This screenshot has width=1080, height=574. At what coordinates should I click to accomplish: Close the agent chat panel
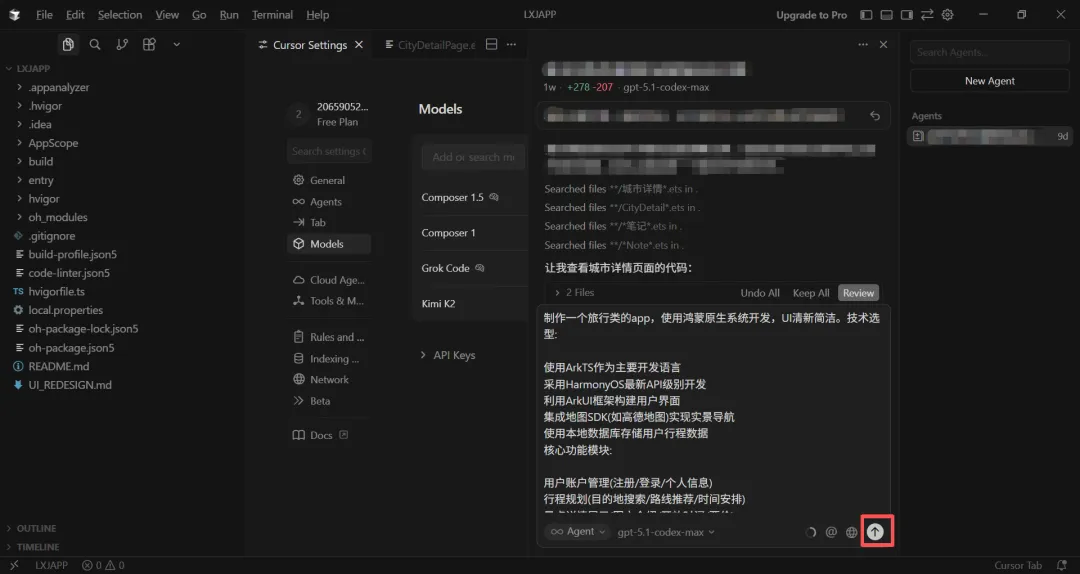(x=884, y=44)
